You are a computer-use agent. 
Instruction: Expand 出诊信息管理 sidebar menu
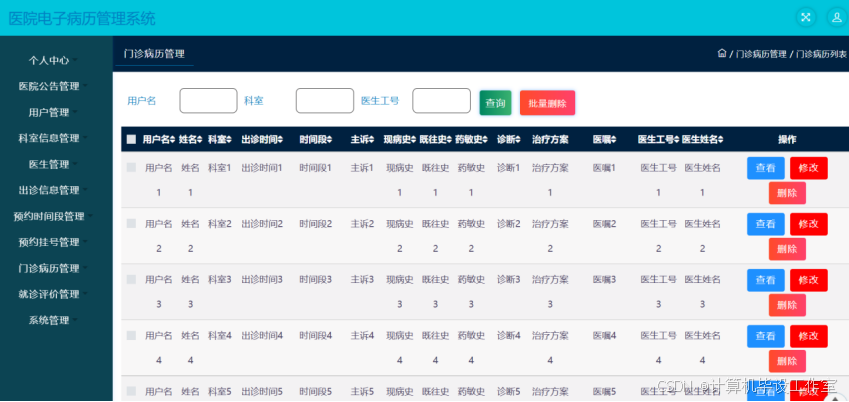click(52, 190)
